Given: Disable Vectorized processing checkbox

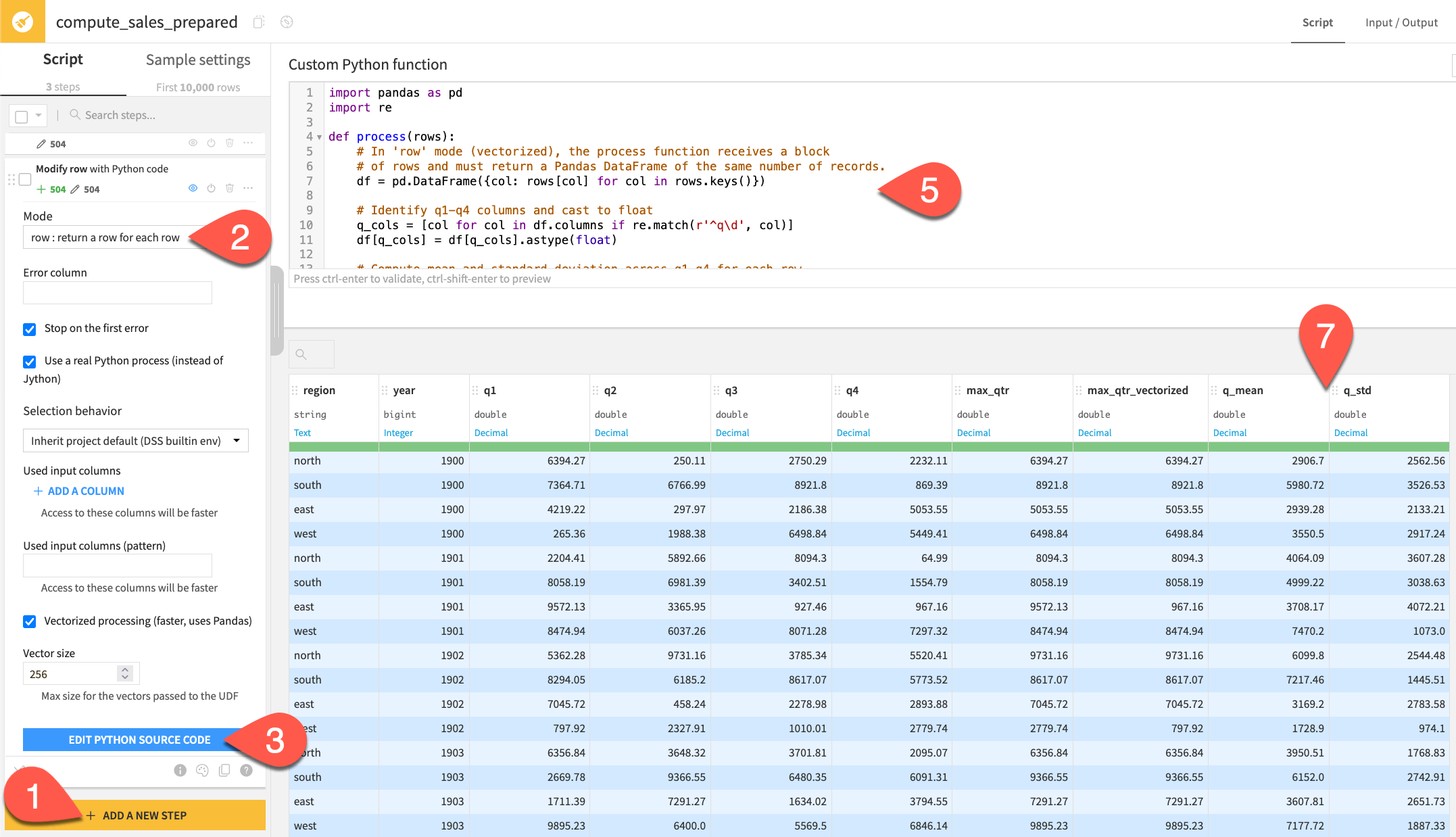Looking at the screenshot, I should [x=30, y=621].
